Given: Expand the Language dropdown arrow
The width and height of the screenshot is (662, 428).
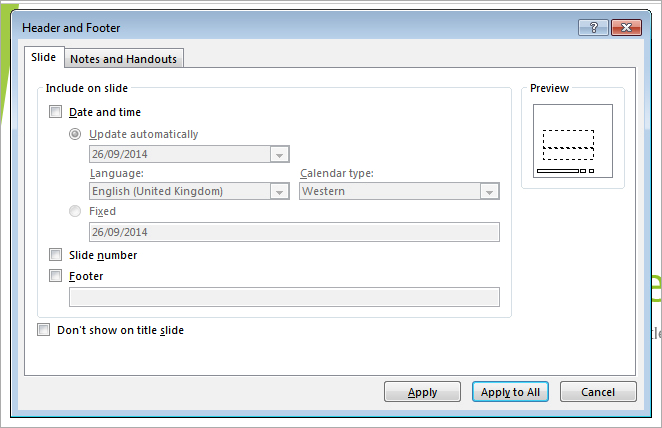Looking at the screenshot, I should [x=279, y=192].
